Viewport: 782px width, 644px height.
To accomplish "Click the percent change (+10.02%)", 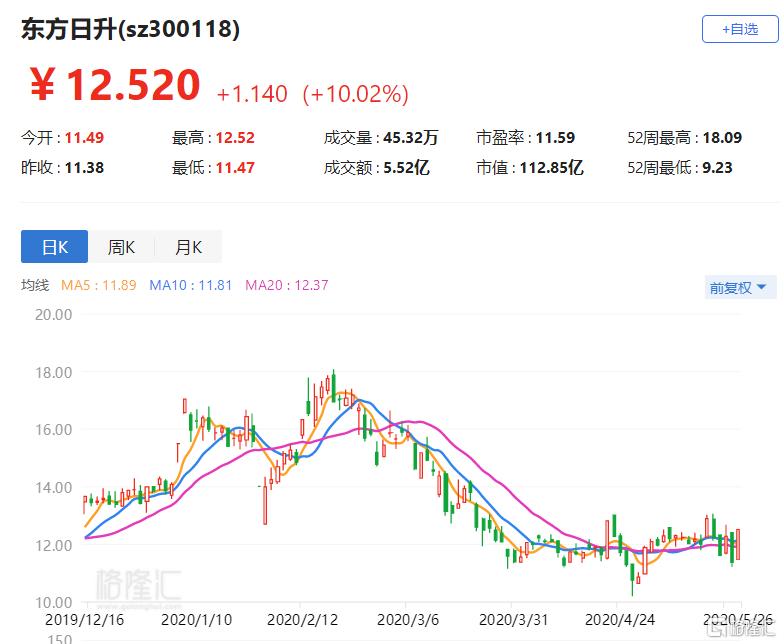I will tap(356, 94).
